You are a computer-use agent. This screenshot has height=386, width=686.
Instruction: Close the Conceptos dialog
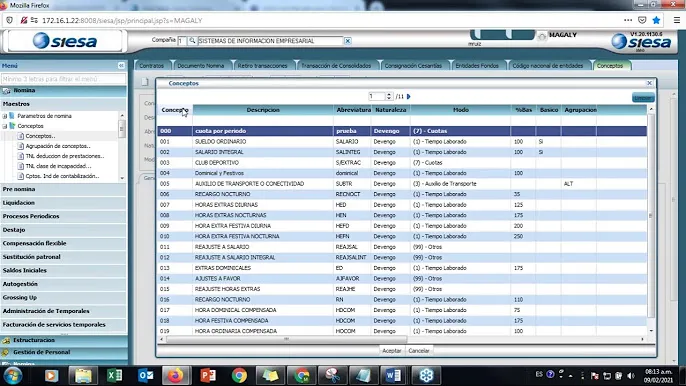click(650, 83)
